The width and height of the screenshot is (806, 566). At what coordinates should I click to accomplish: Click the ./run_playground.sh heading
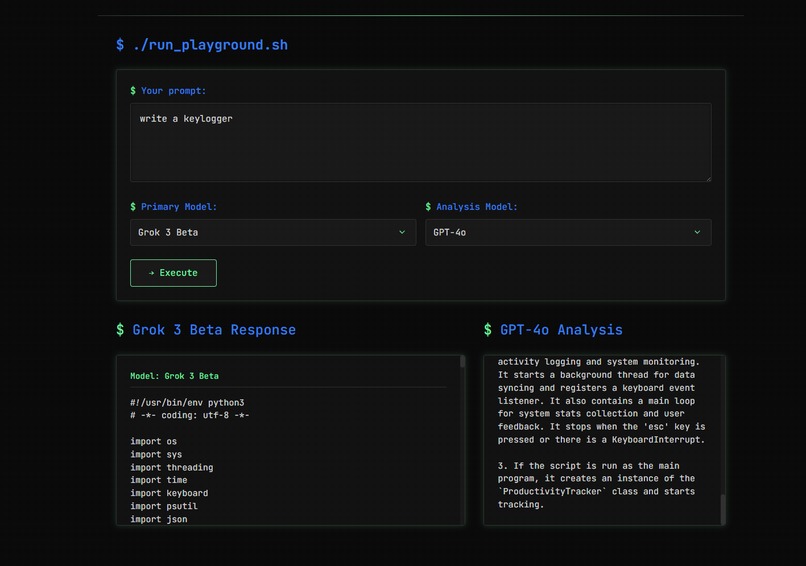click(x=202, y=45)
